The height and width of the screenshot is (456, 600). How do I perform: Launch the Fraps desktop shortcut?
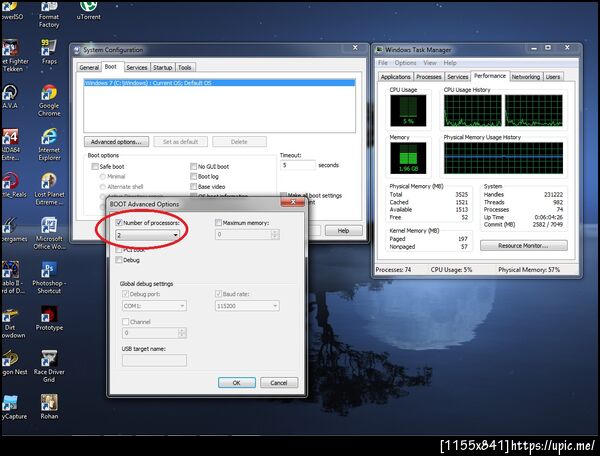point(49,51)
